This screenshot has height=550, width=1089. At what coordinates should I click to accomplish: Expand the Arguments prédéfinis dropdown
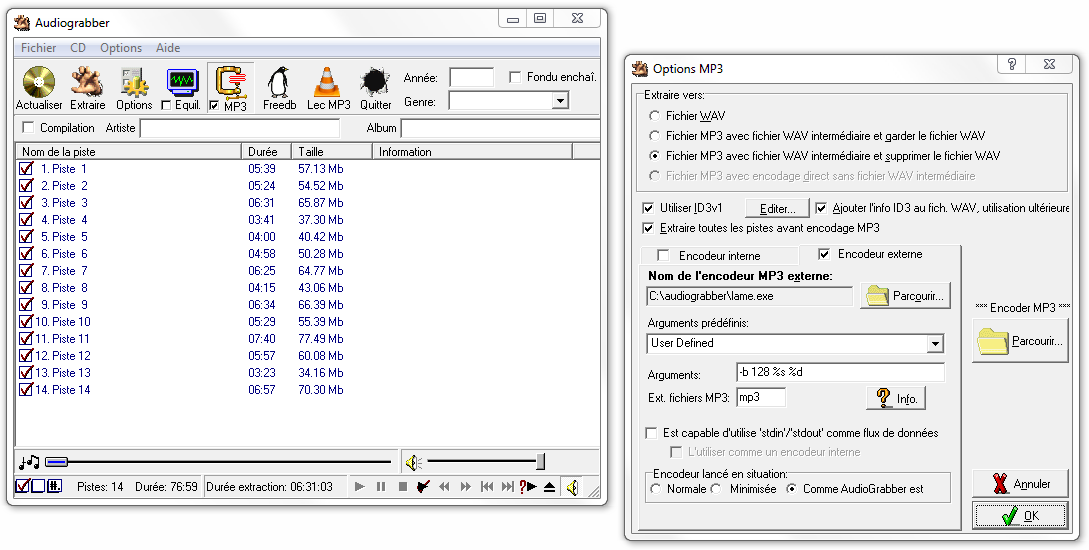tap(935, 344)
